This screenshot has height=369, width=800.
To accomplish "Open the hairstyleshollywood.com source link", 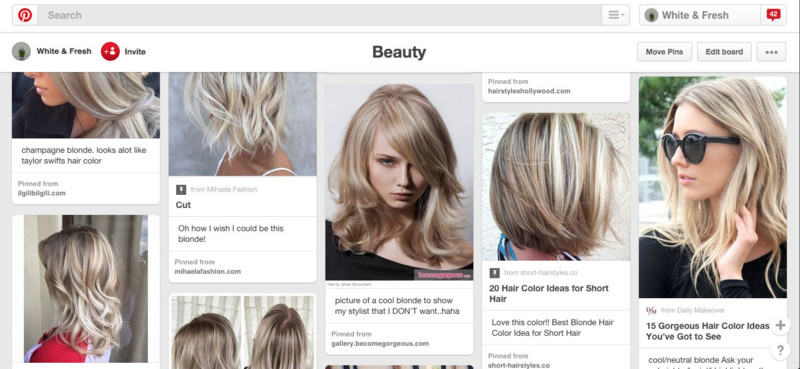I will 529,91.
